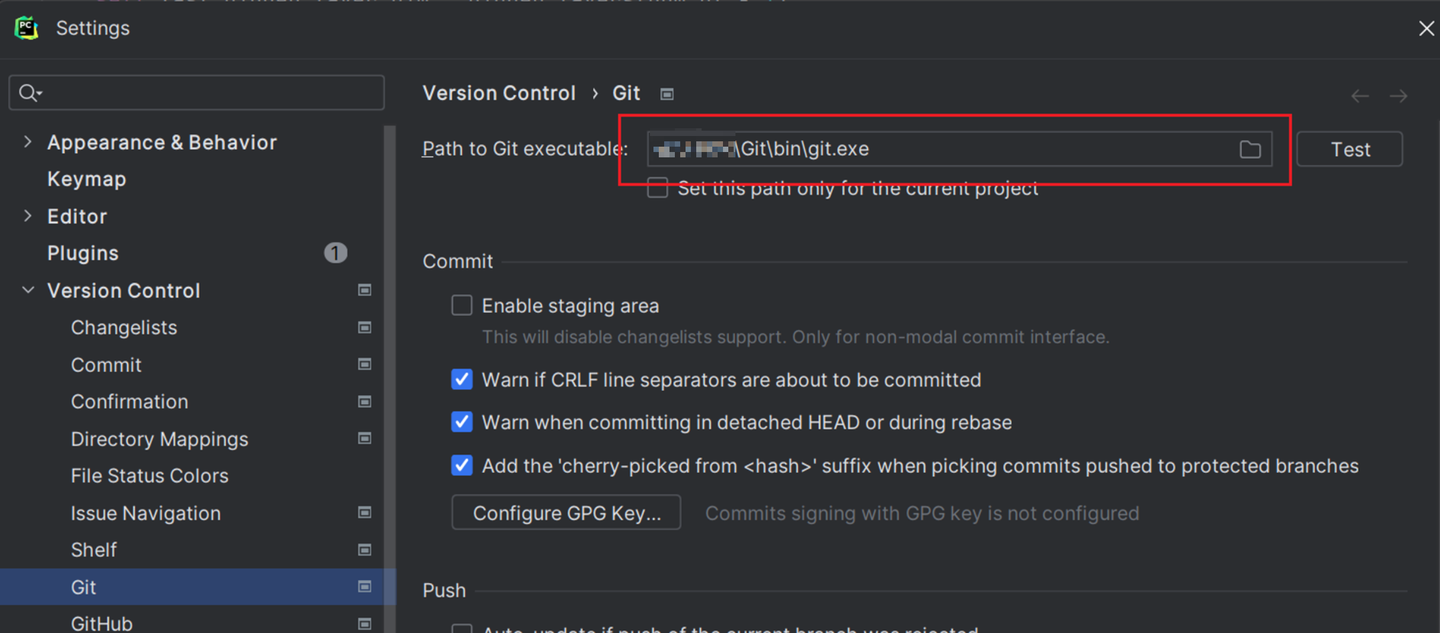1440x633 pixels.
Task: Disable the detached HEAD warning checkbox
Action: click(x=462, y=422)
